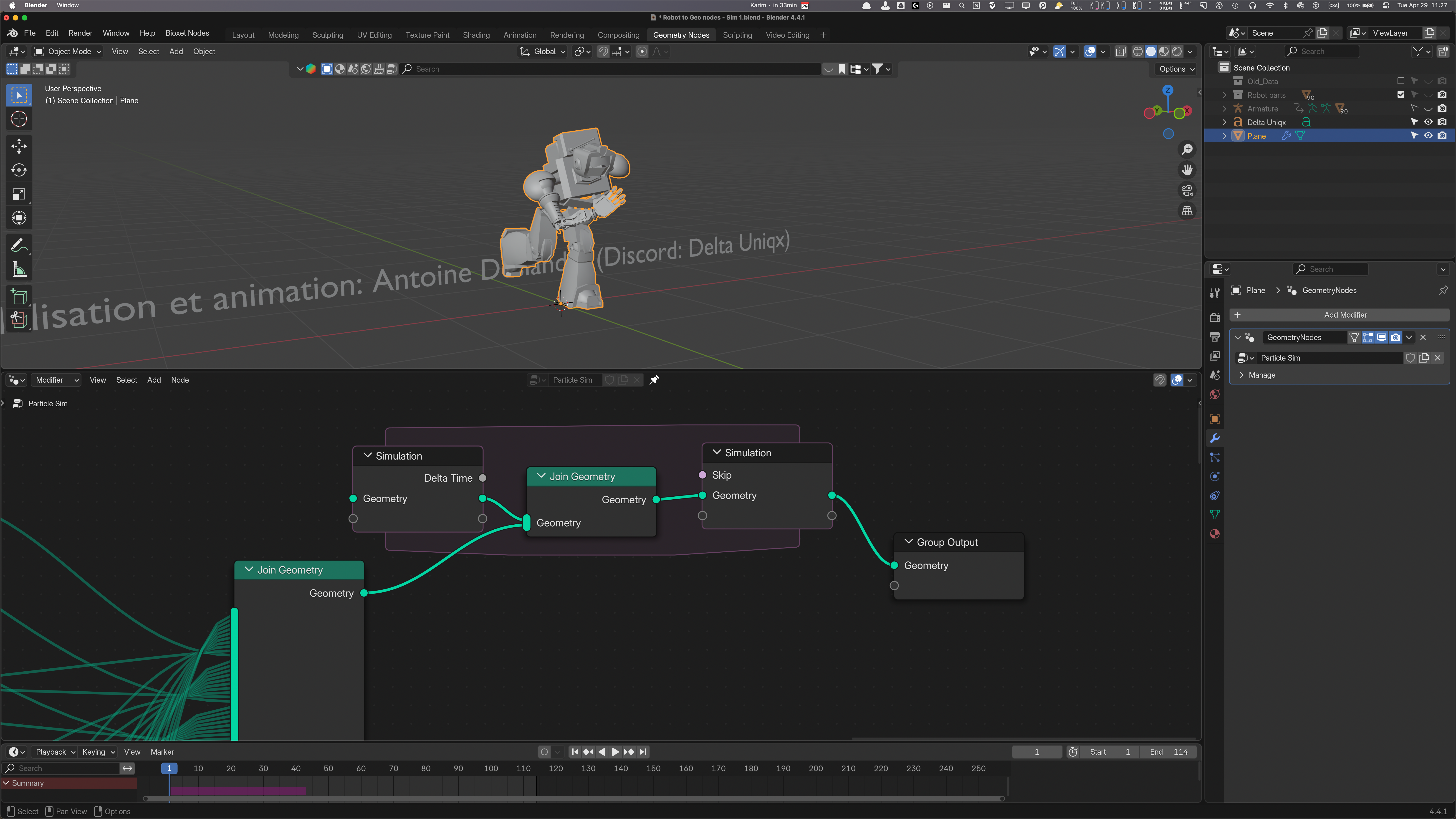
Task: Jump to the last frame
Action: (x=643, y=752)
